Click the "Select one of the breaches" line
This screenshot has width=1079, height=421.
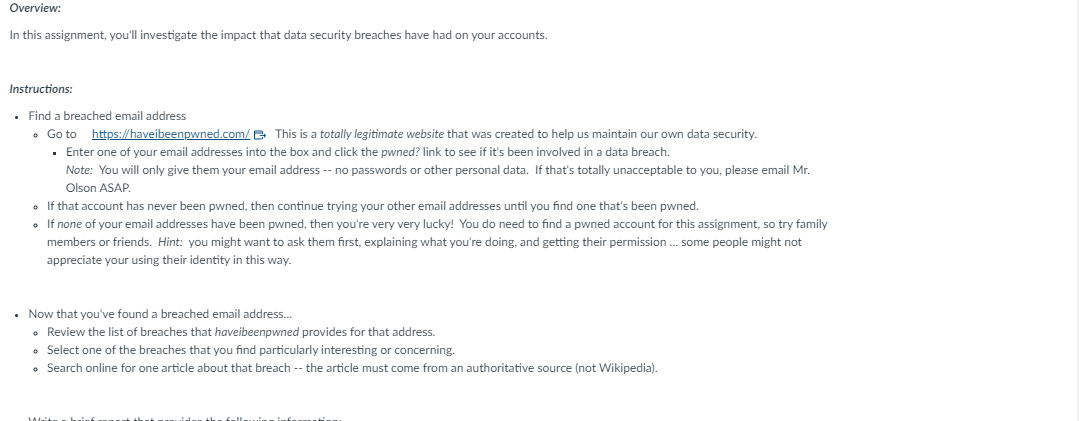[x=250, y=350]
